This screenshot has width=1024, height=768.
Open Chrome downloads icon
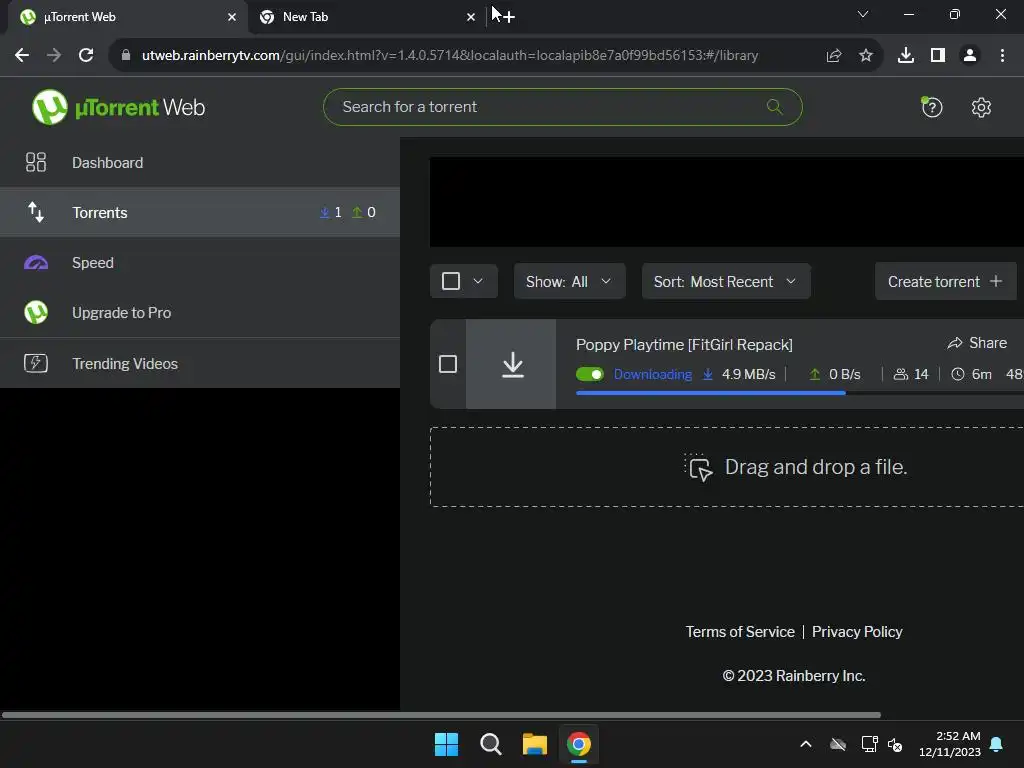click(x=906, y=56)
